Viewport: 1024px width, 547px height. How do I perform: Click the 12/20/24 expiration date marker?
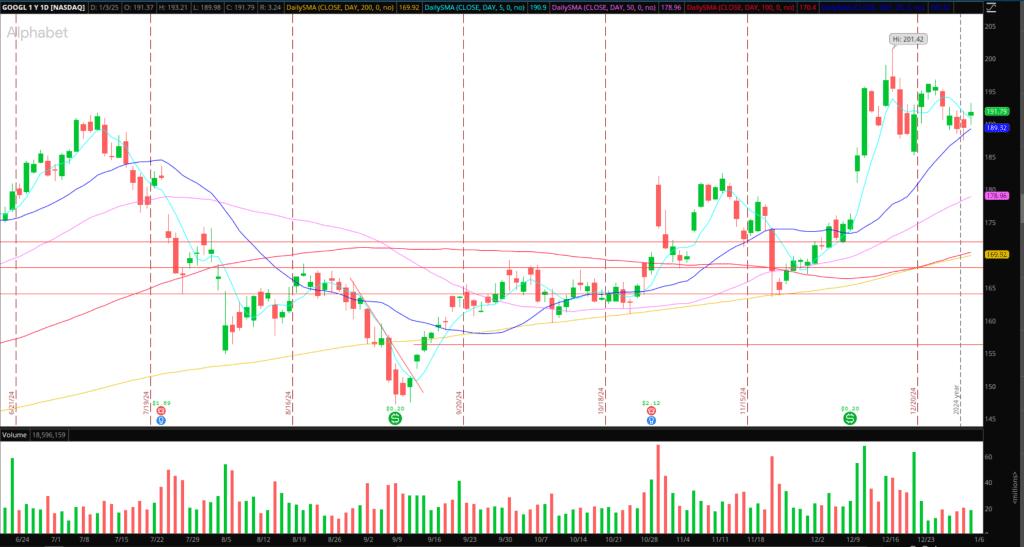[x=914, y=401]
